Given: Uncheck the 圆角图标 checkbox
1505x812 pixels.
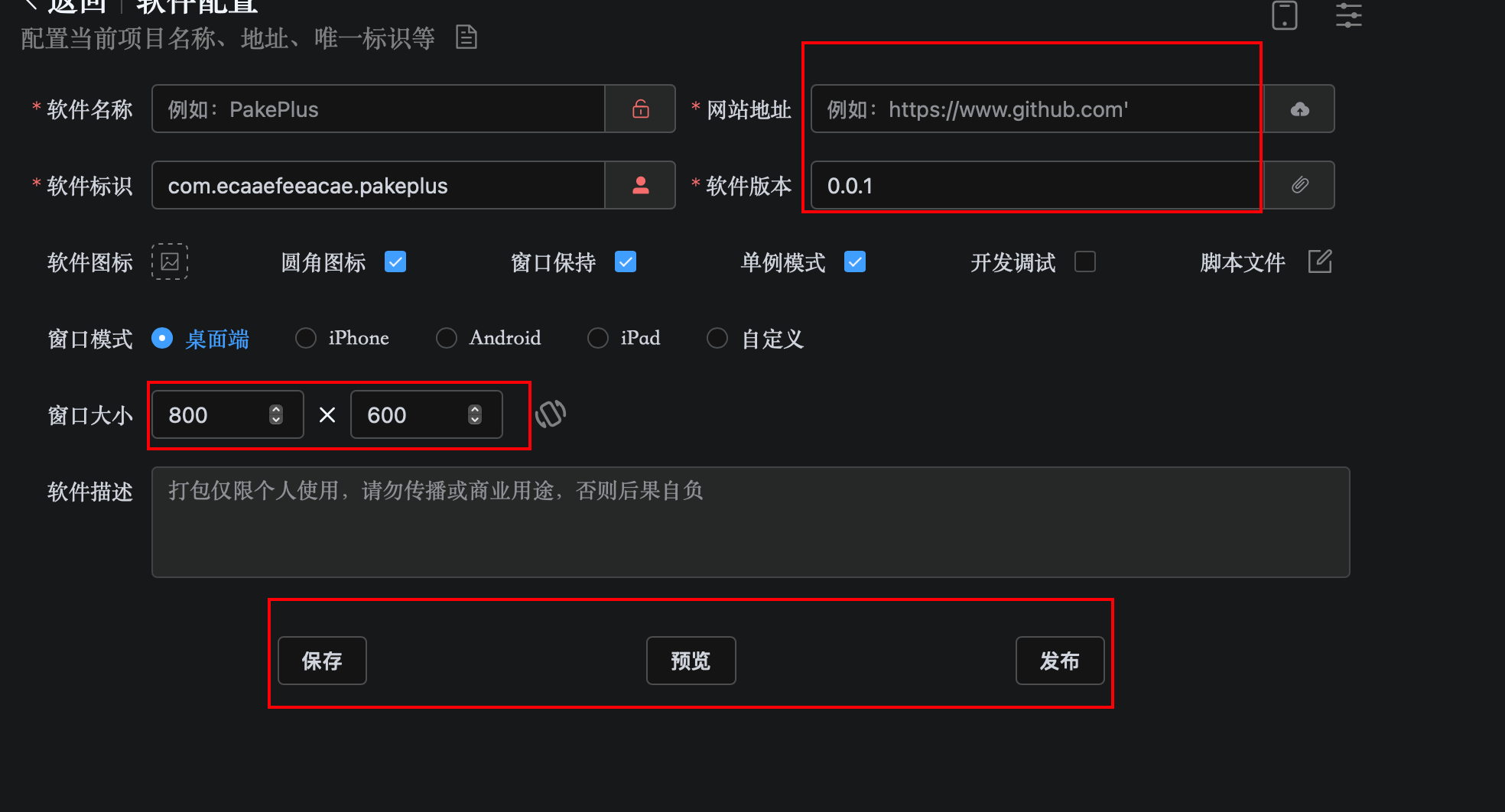Looking at the screenshot, I should tap(395, 261).
